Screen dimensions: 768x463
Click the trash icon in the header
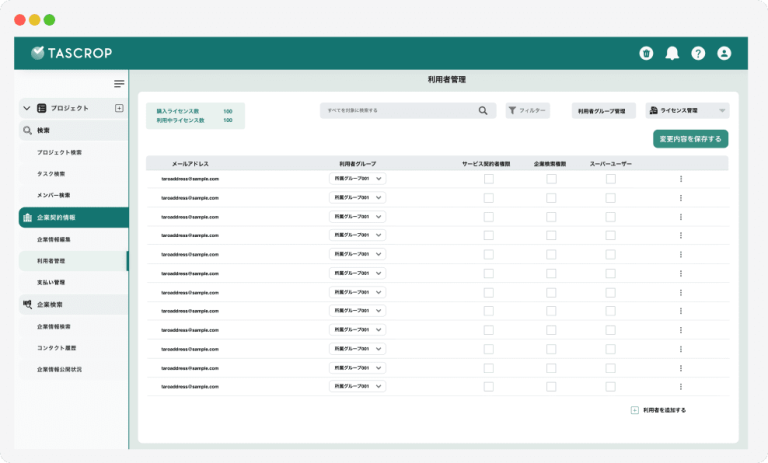[646, 53]
